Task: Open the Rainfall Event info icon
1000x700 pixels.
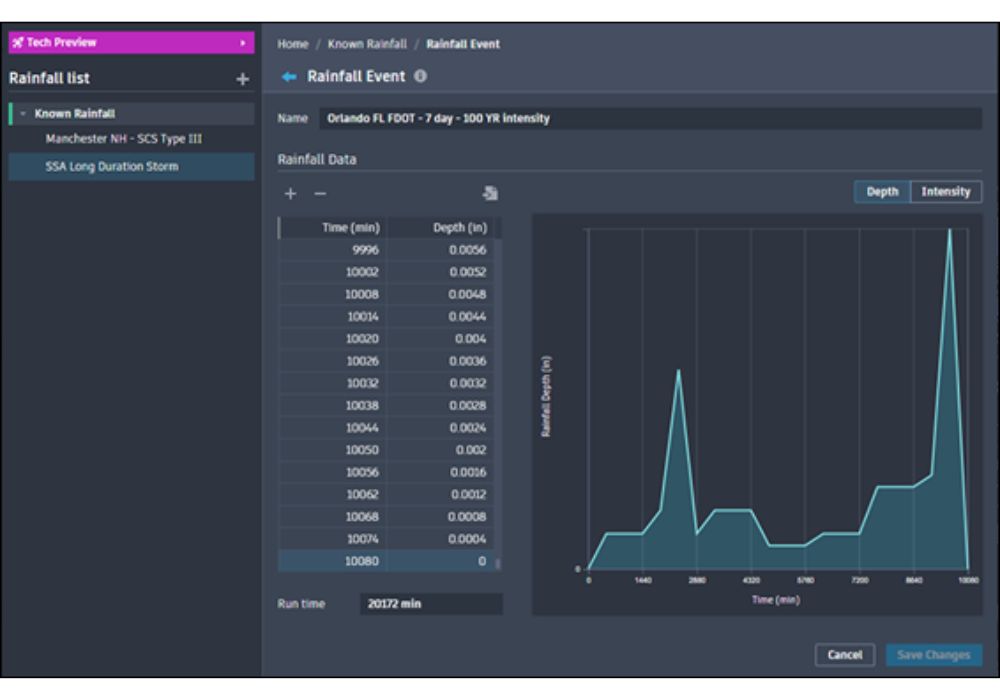Action: tap(420, 77)
